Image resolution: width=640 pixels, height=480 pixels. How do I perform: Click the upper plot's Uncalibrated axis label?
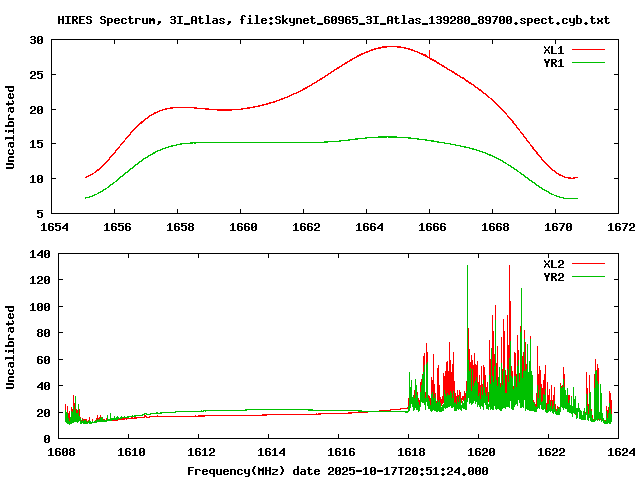pos(11,127)
